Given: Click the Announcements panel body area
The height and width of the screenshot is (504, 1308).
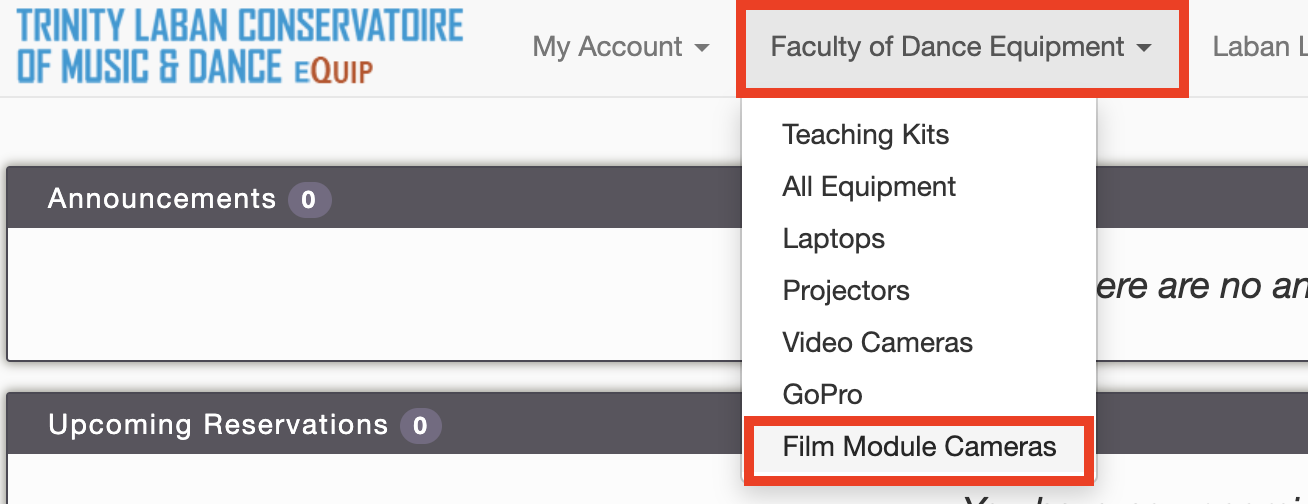Looking at the screenshot, I should pyautogui.click(x=373, y=293).
